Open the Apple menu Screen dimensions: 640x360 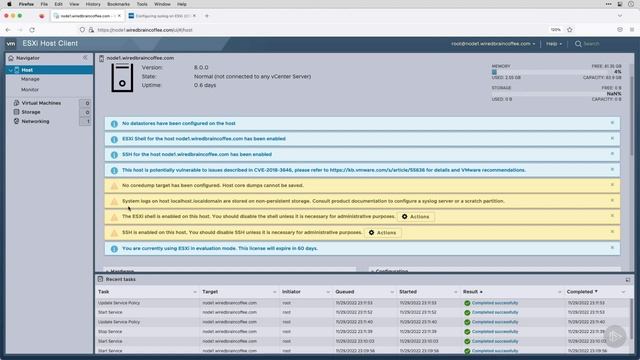point(9,4)
